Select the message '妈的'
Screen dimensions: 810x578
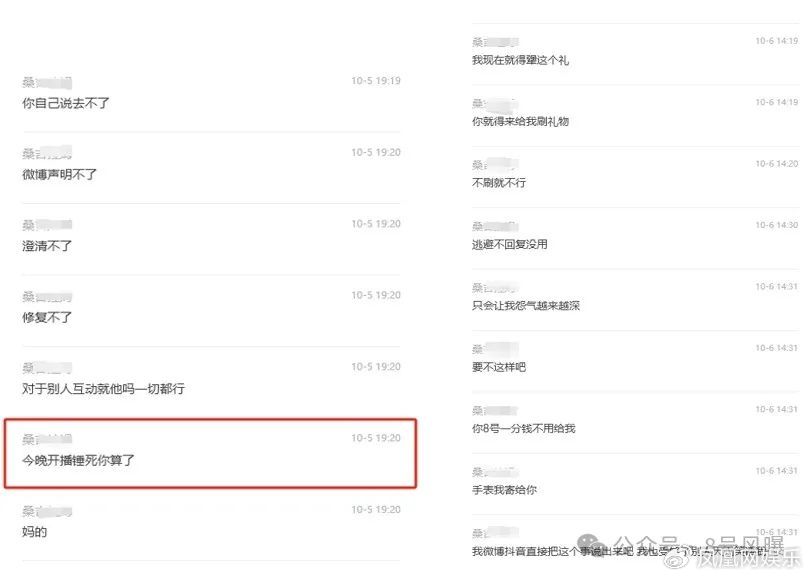35,532
